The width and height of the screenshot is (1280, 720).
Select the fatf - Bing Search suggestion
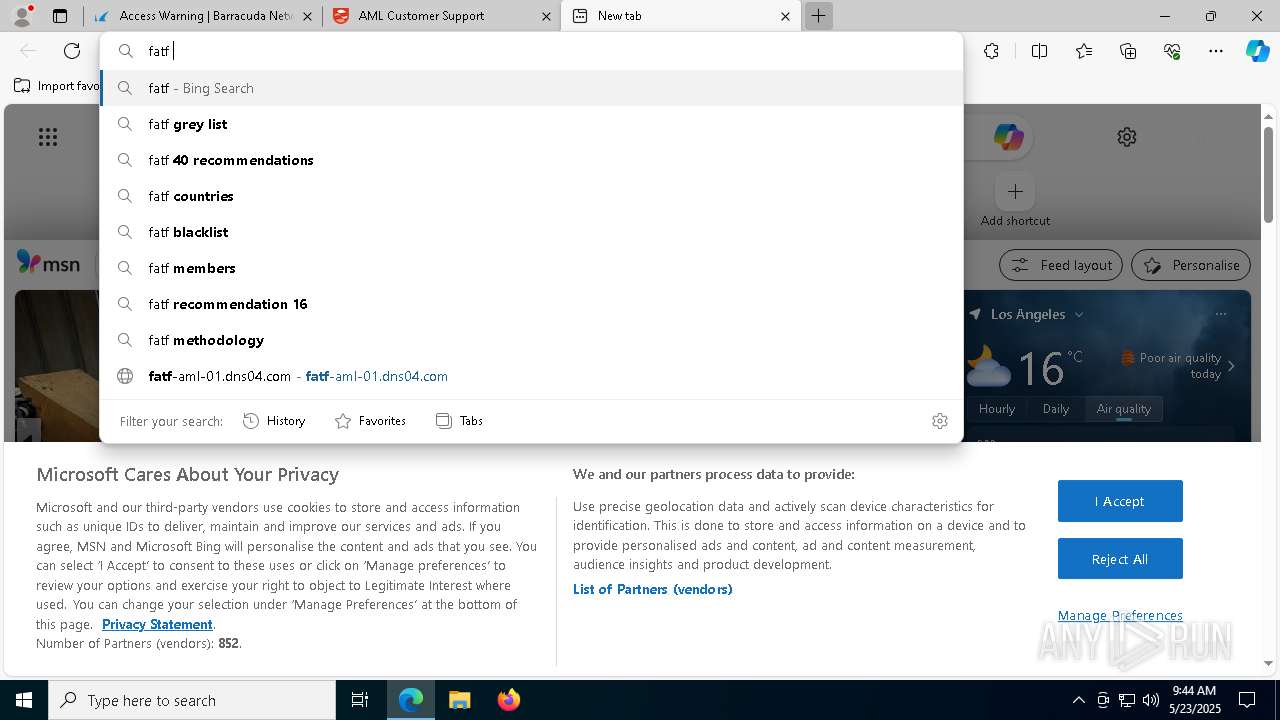point(531,88)
